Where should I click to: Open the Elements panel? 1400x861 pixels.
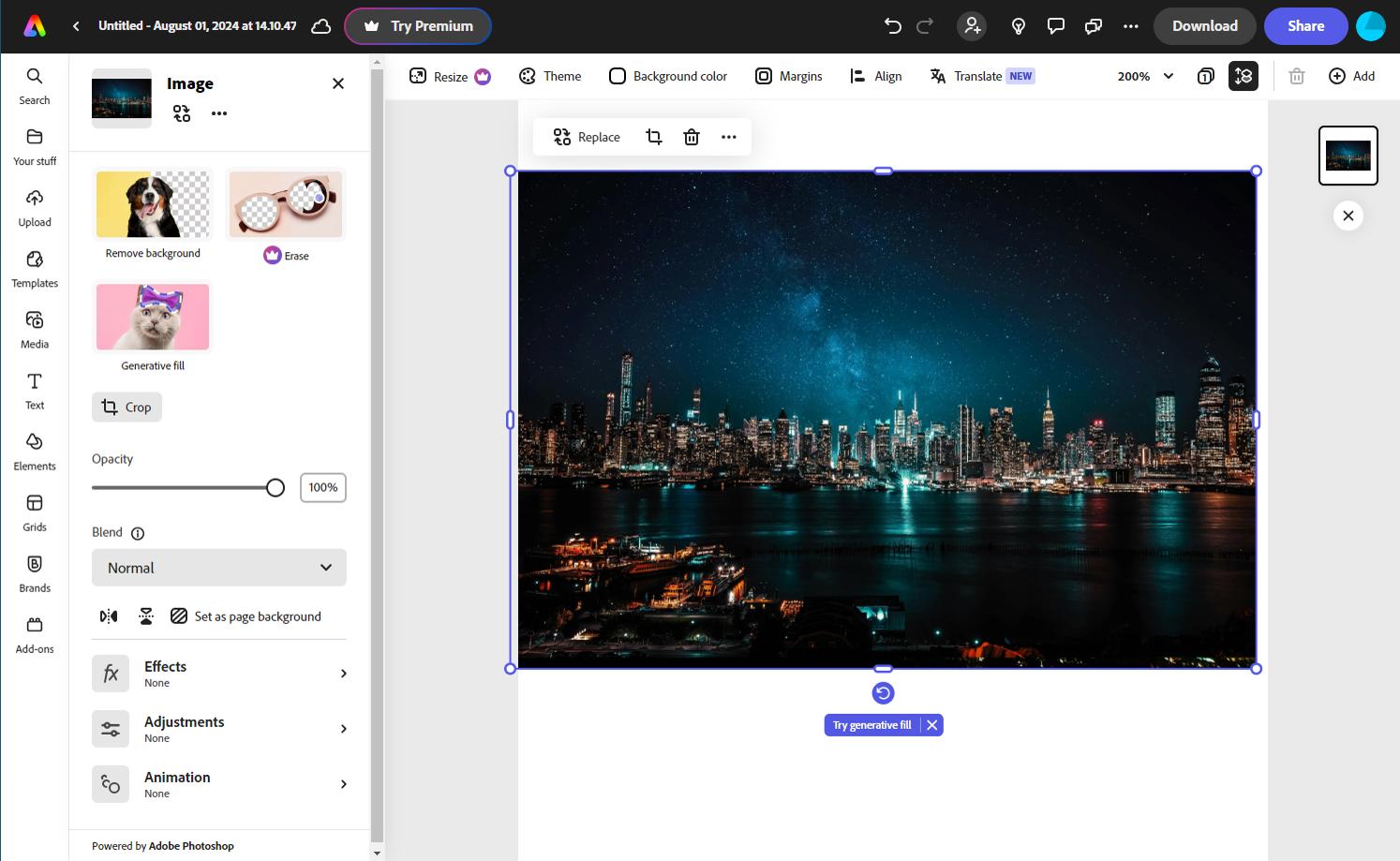[35, 452]
